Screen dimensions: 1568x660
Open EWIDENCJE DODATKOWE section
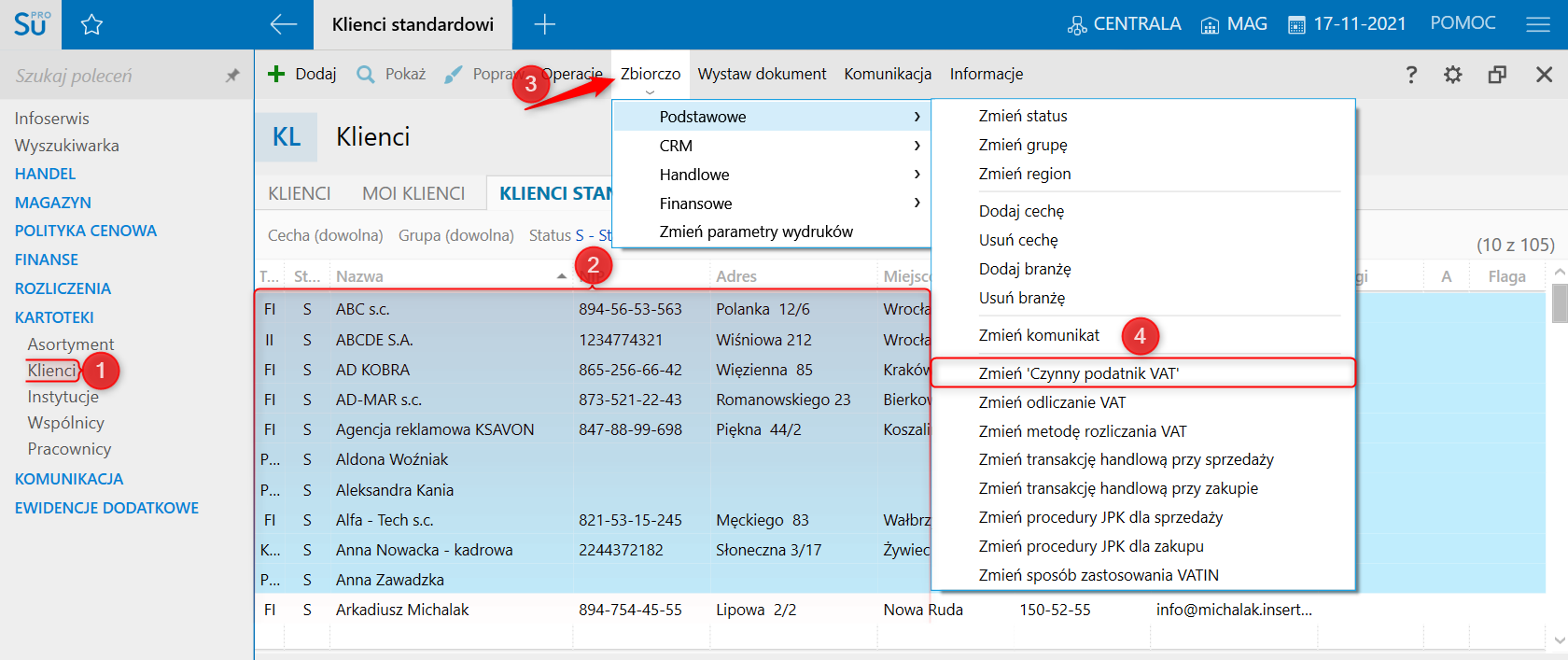[106, 508]
